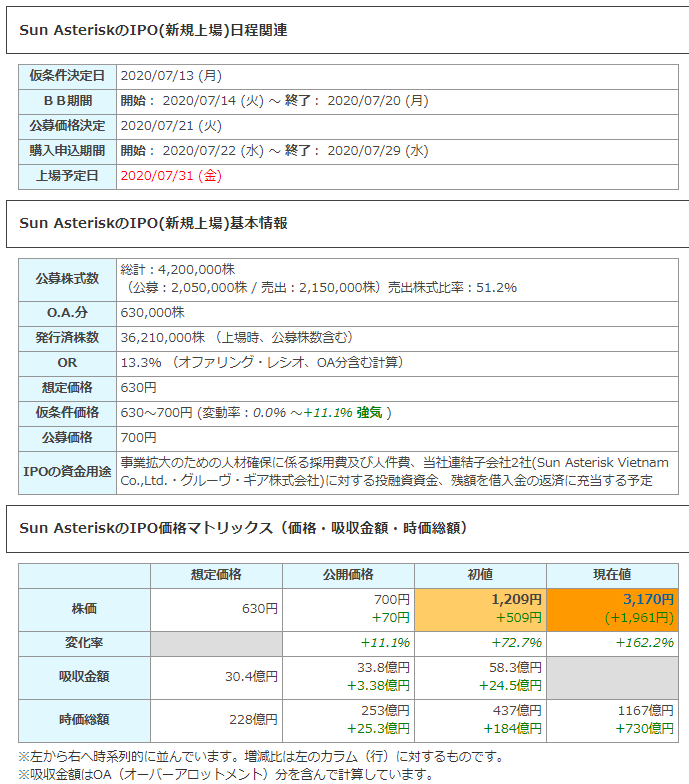
Task: Click the 700円 value in 公募価格 row
Action: pos(138,438)
